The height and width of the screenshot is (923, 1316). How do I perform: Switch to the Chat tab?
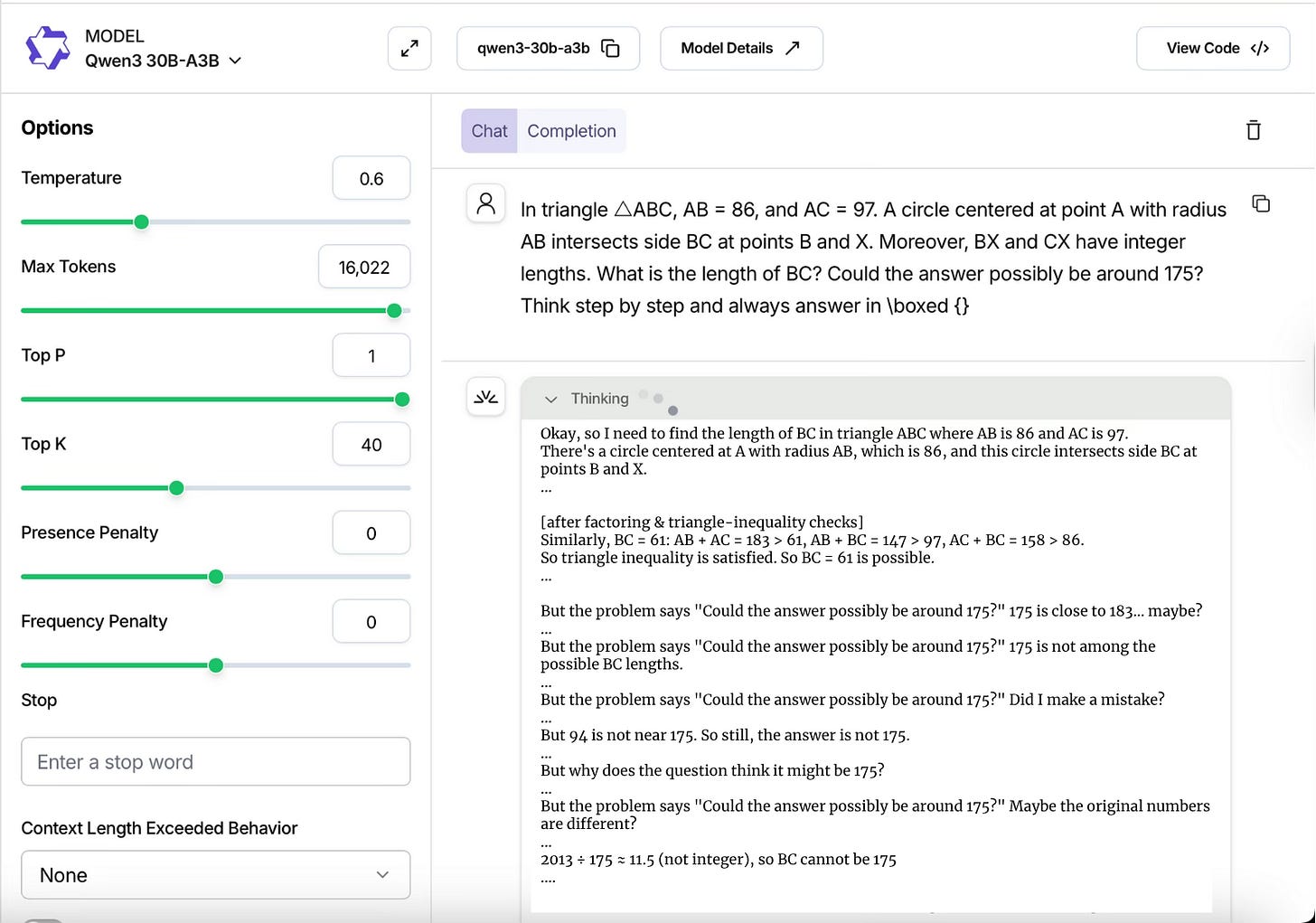489,131
